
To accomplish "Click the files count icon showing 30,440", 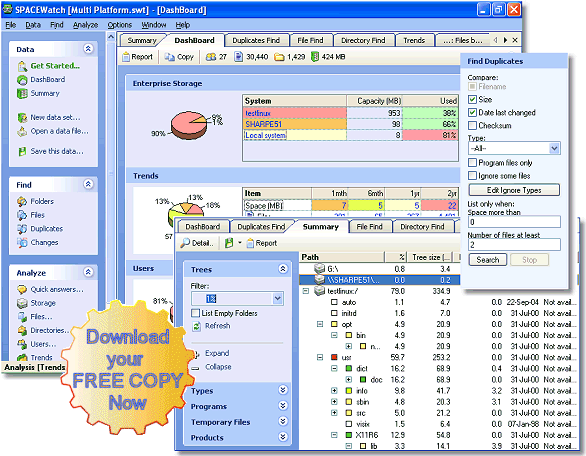I will 238,57.
